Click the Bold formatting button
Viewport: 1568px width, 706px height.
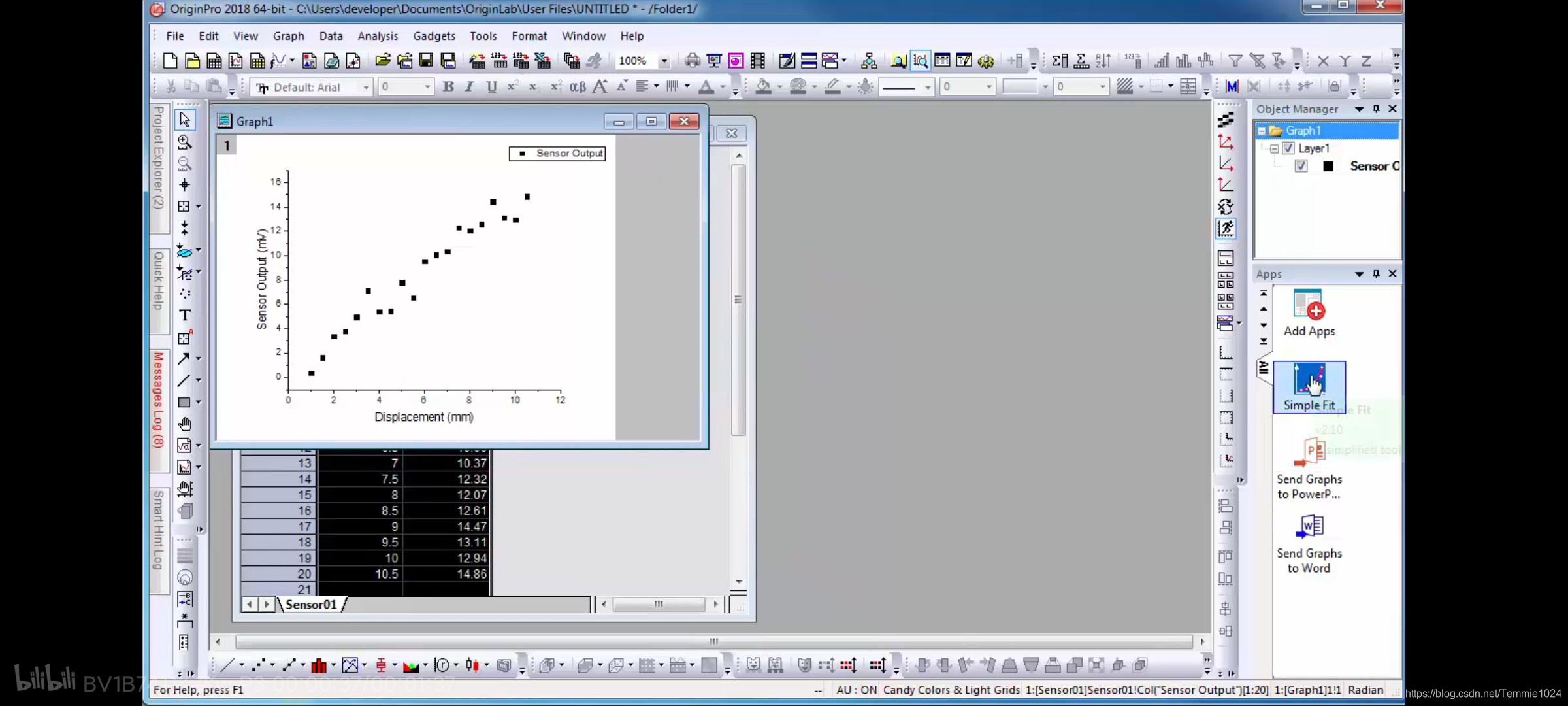point(448,86)
